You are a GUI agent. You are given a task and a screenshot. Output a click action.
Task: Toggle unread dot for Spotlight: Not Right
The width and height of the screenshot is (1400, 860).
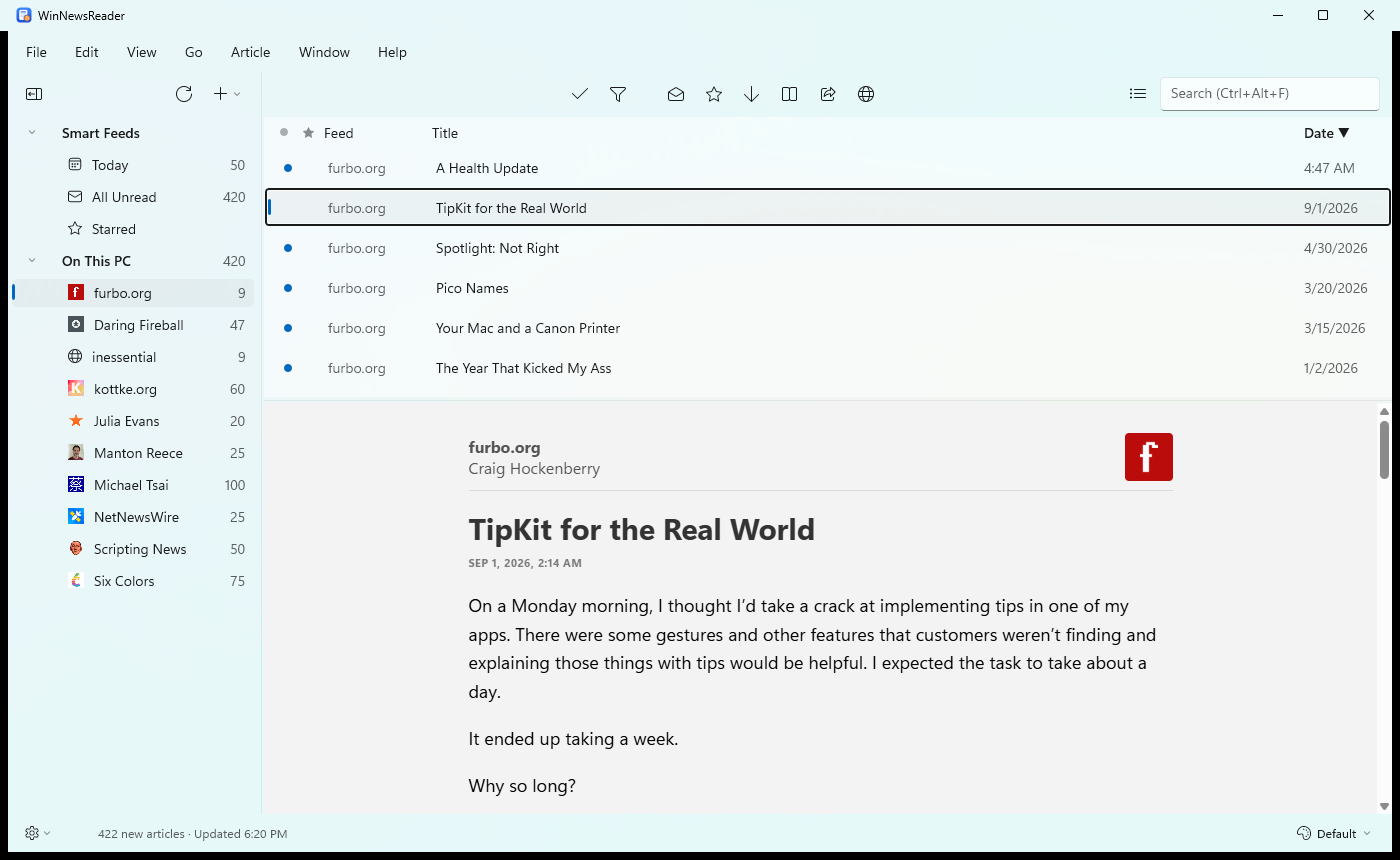(288, 248)
